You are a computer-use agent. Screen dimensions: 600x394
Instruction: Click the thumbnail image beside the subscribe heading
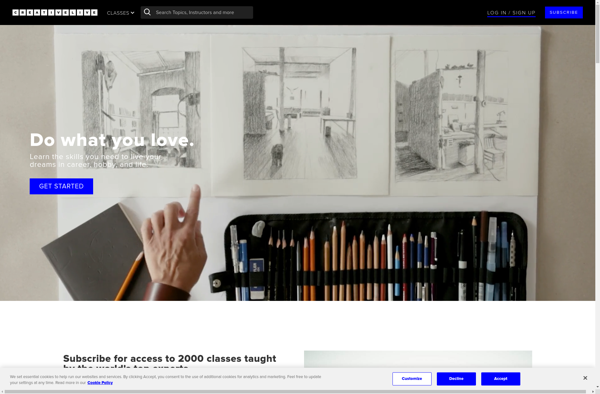[x=418, y=360]
